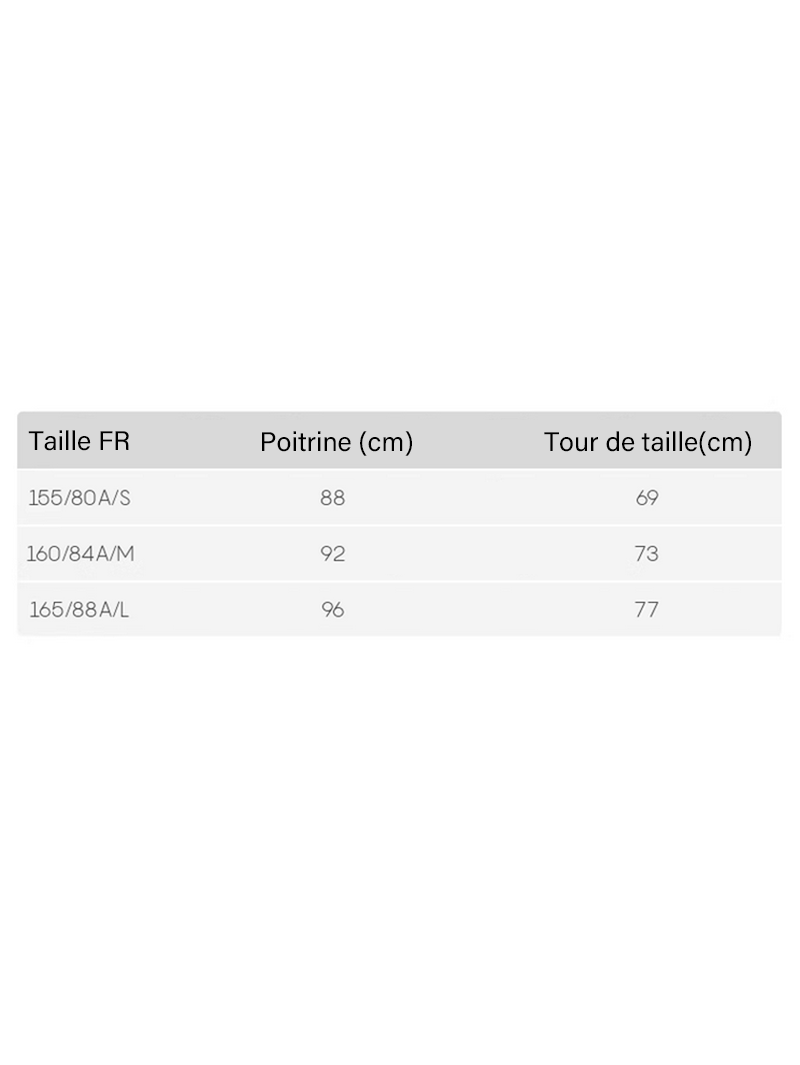Click the waist value 73
The width and height of the screenshot is (800, 1065).
coord(647,554)
